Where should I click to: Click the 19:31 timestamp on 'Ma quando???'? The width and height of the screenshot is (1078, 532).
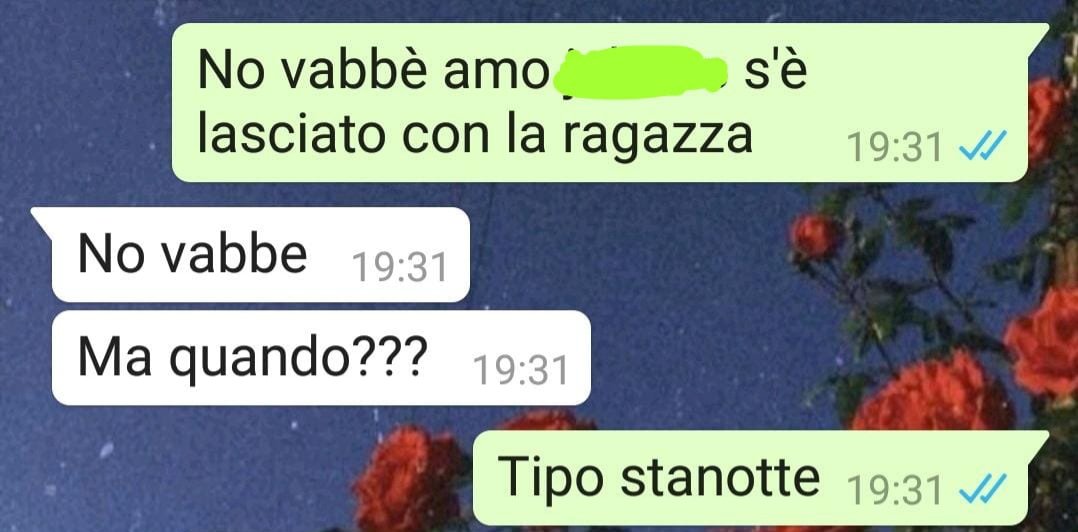[521, 370]
